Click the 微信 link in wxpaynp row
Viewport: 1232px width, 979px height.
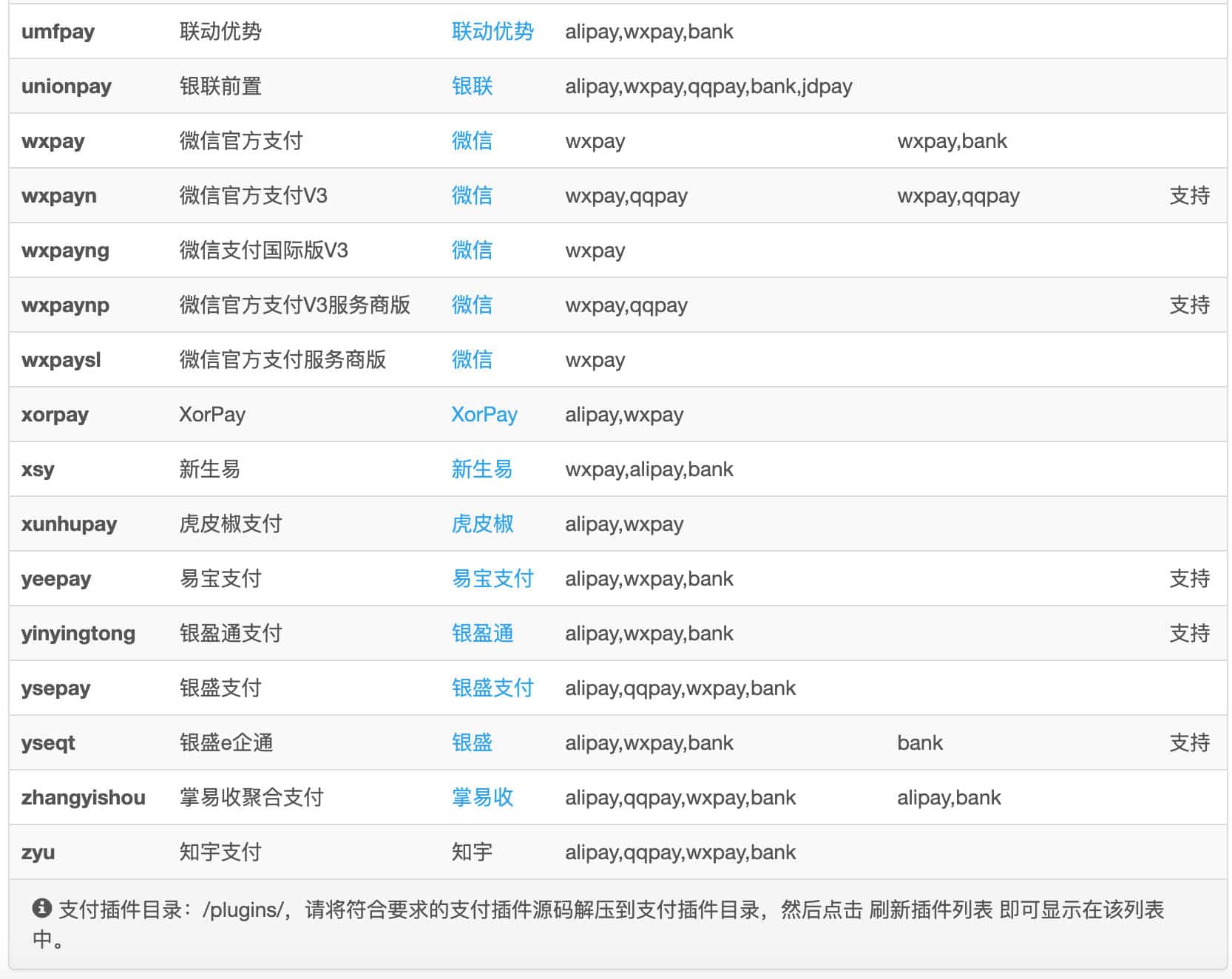click(x=472, y=305)
